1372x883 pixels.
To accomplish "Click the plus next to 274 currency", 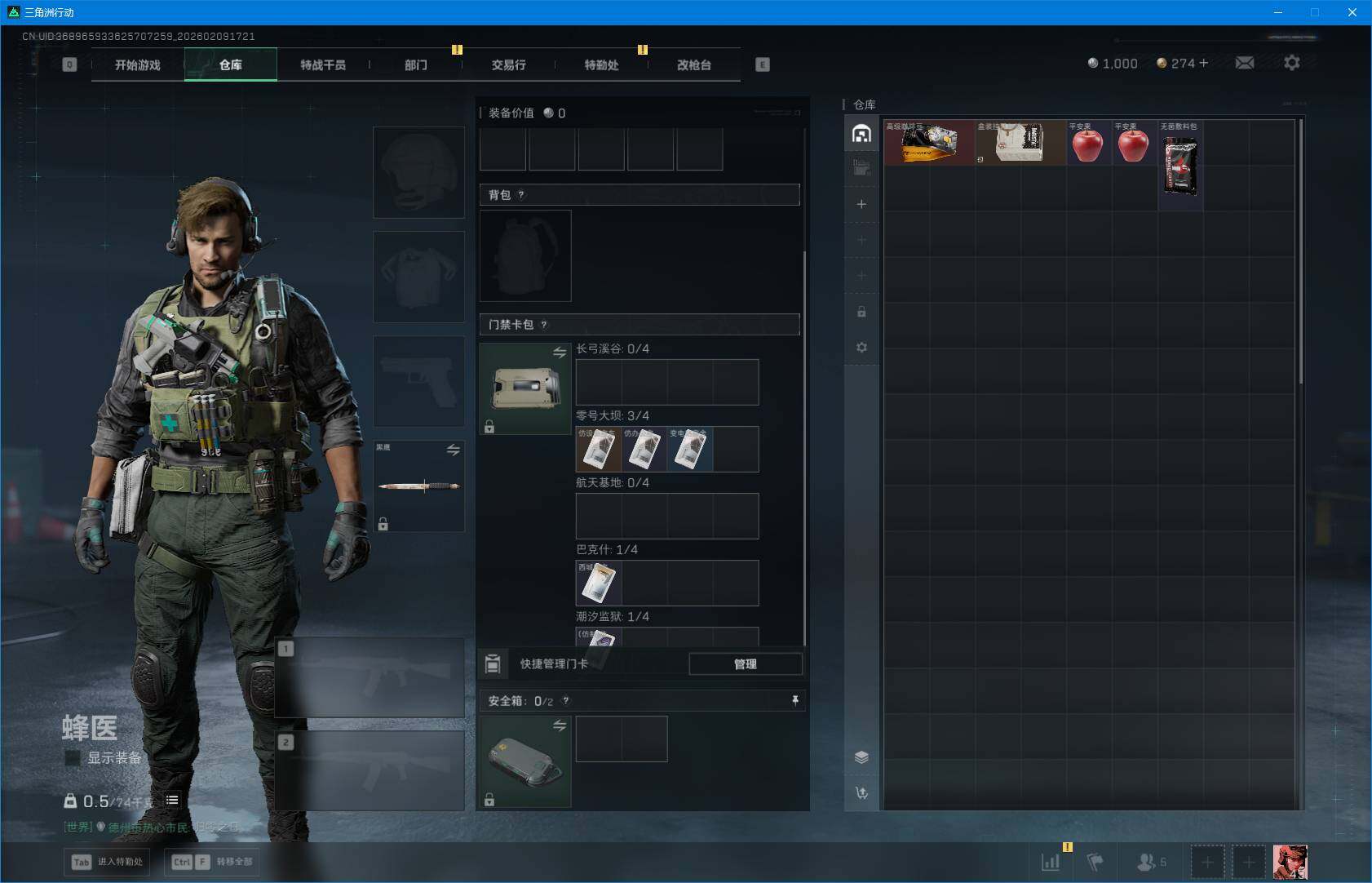I will [1203, 63].
